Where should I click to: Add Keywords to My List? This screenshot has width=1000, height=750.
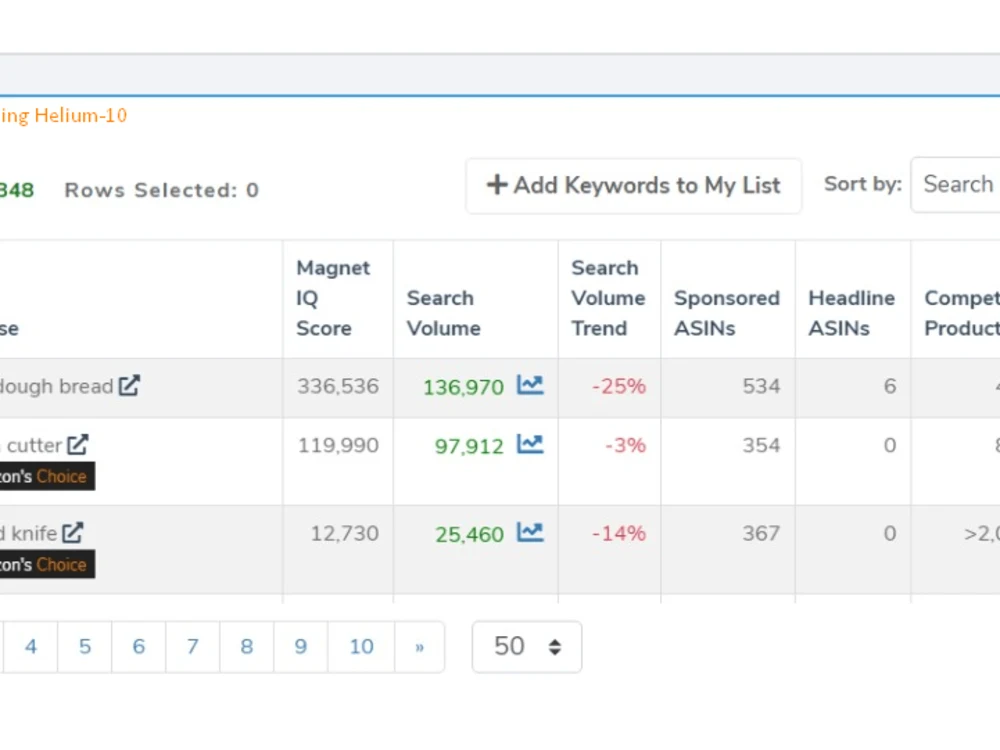click(633, 186)
